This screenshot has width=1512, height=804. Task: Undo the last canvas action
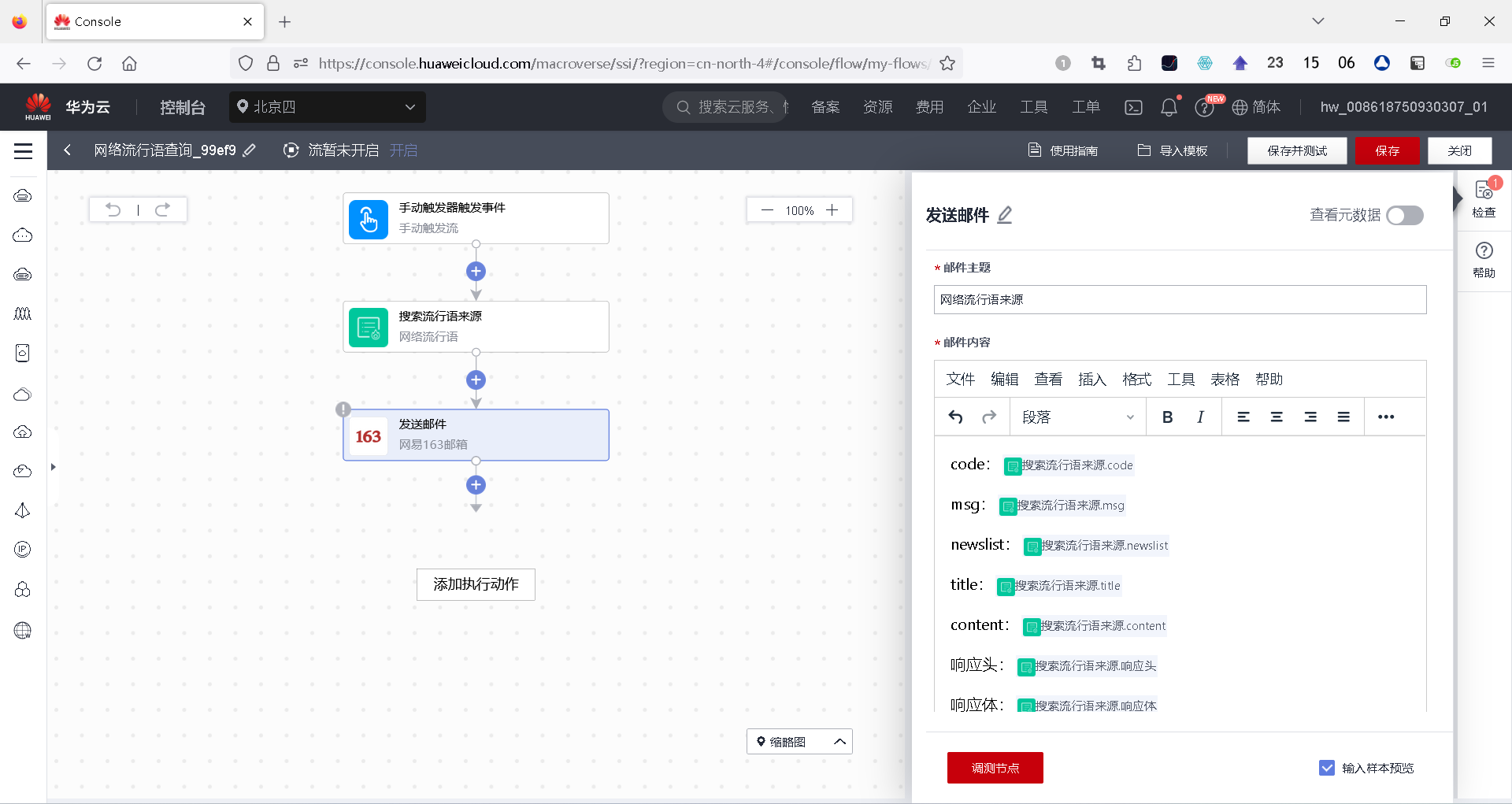[113, 209]
